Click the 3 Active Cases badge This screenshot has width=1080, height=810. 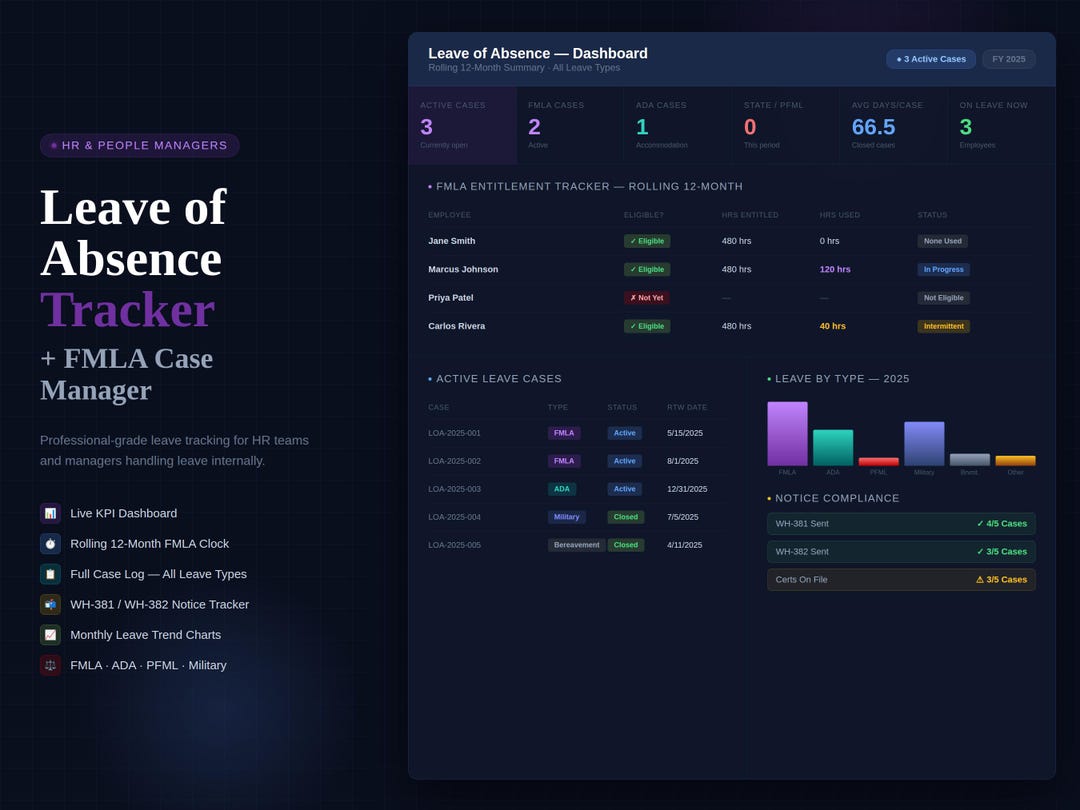click(931, 59)
